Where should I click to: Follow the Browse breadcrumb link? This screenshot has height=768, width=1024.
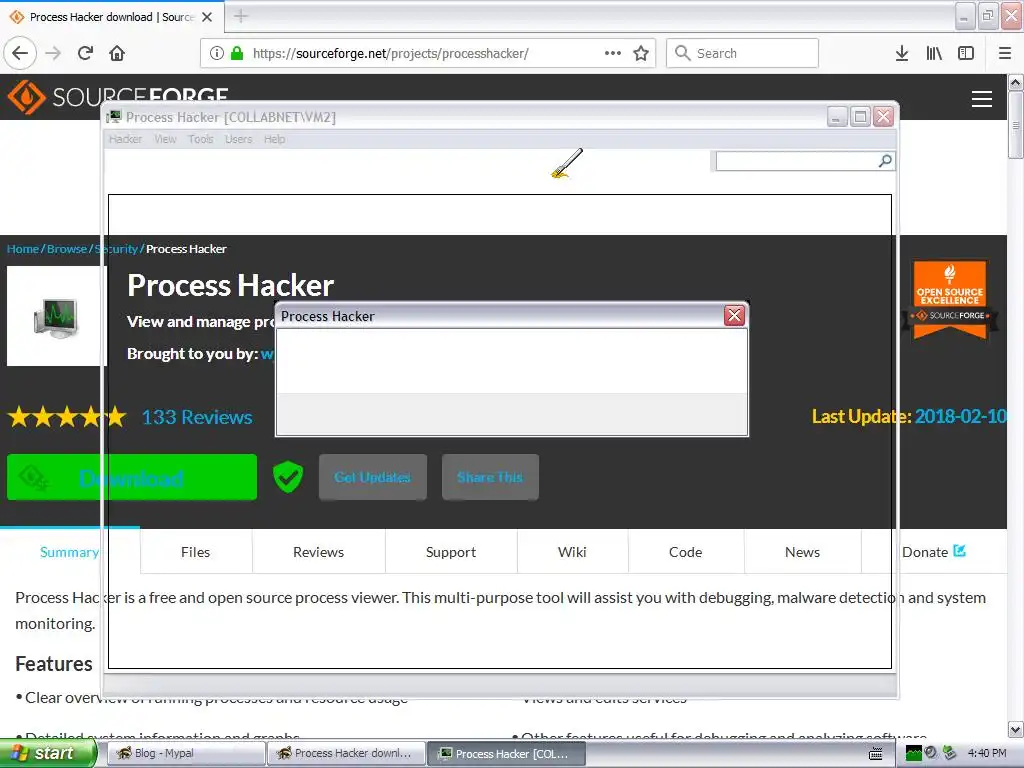[67, 249]
